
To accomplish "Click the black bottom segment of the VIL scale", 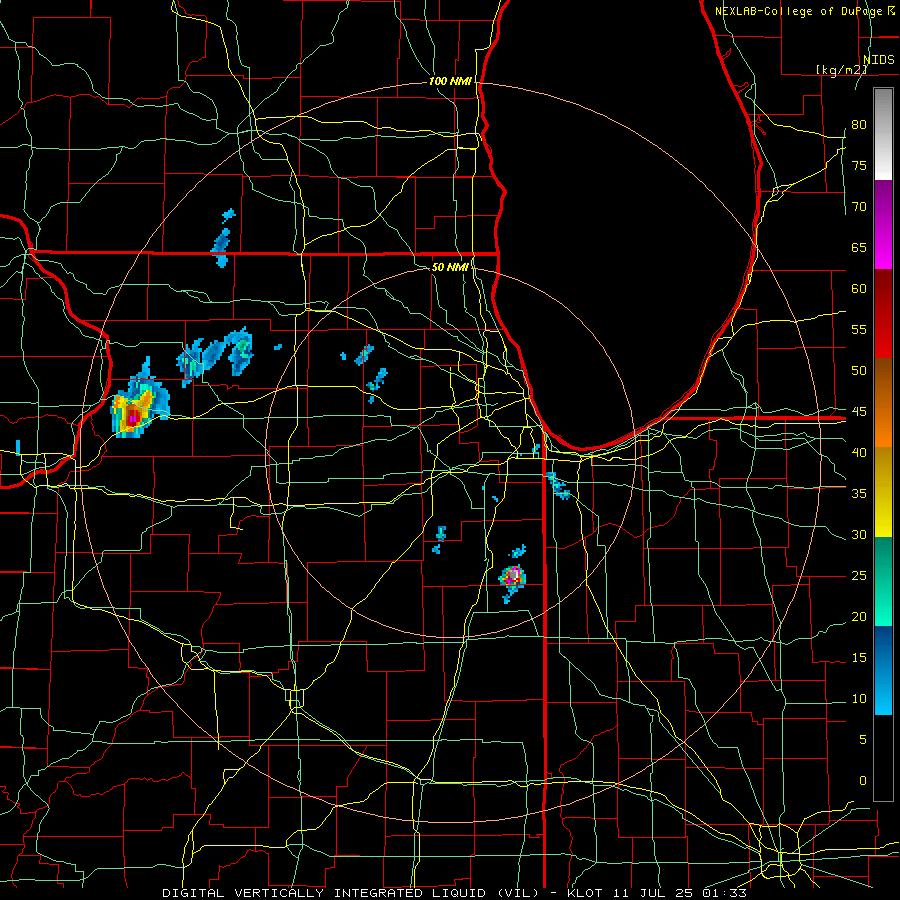I will coord(883,758).
